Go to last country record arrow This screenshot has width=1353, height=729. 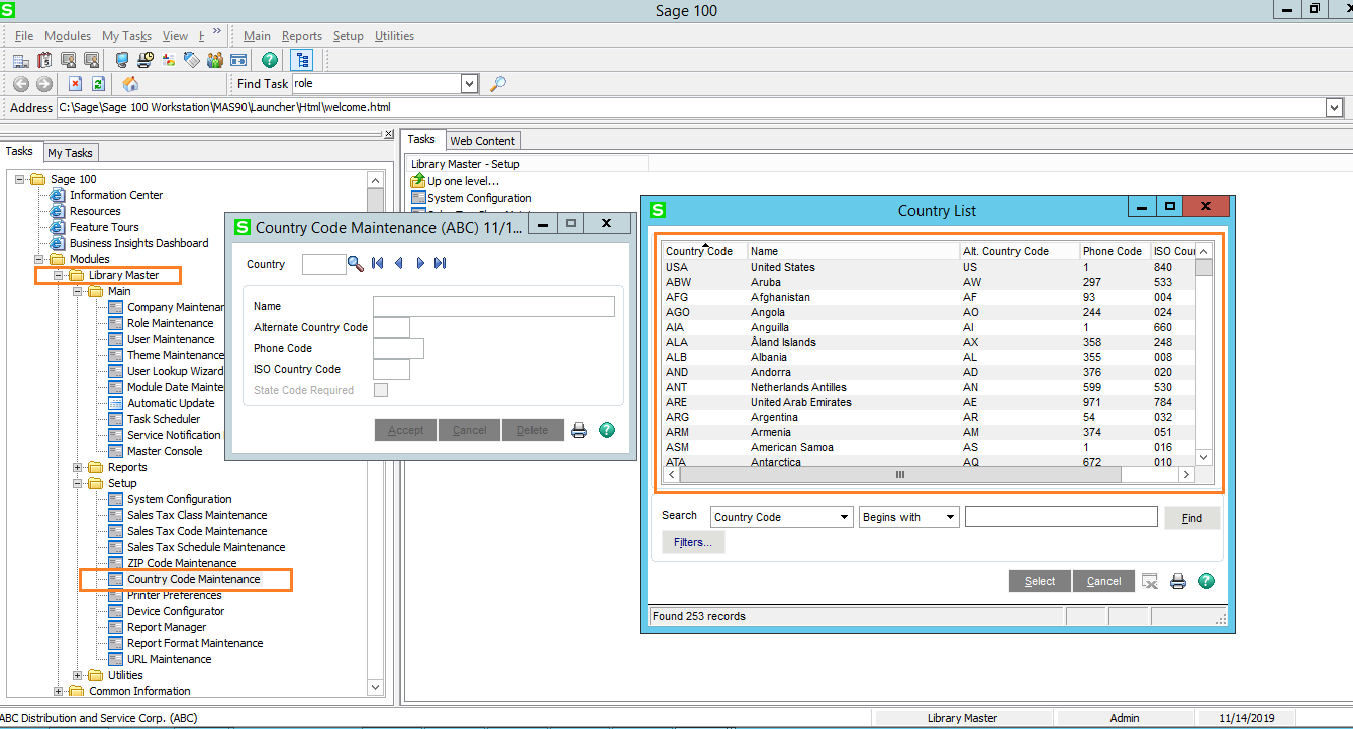point(440,263)
